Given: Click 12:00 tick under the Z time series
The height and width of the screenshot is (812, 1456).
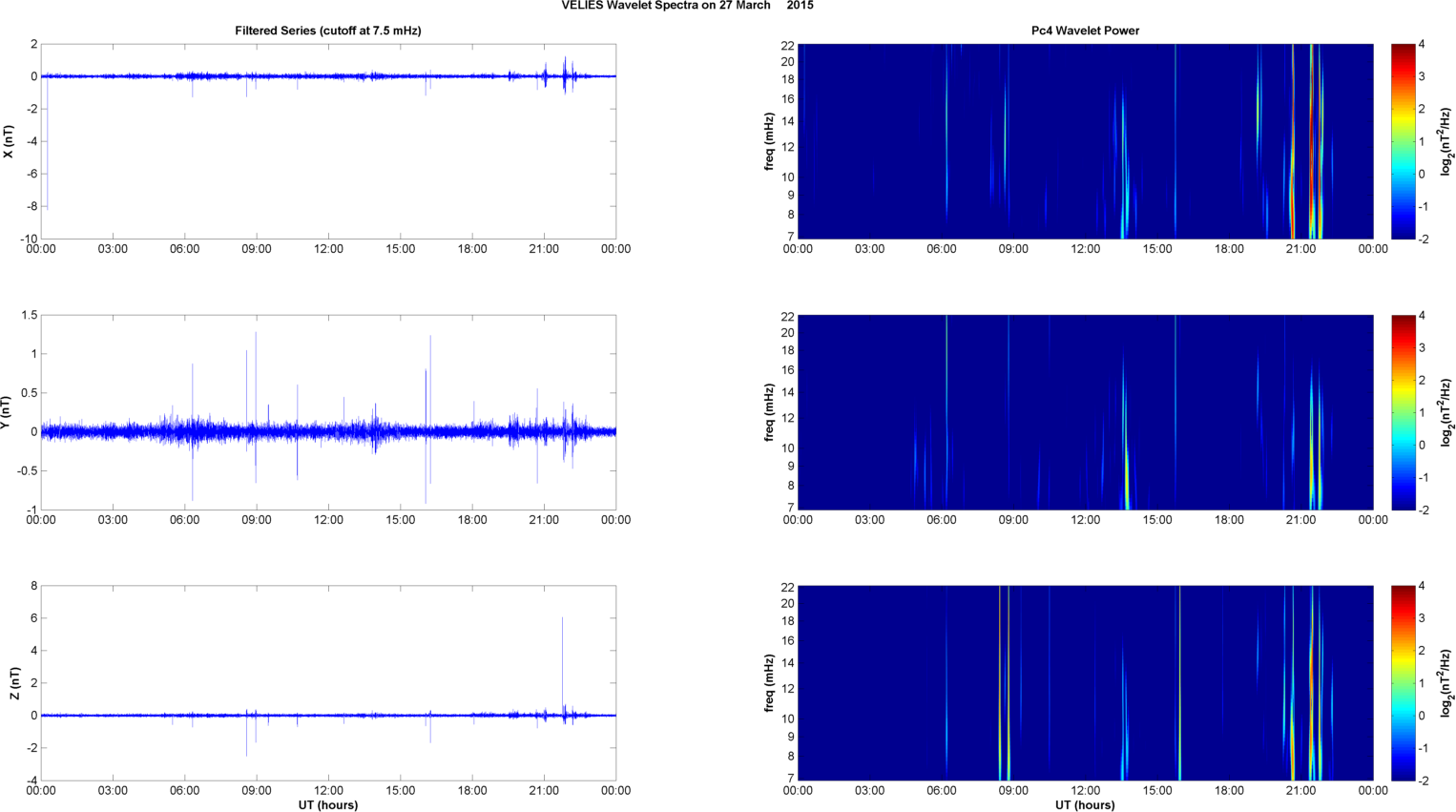Looking at the screenshot, I should click(x=328, y=790).
